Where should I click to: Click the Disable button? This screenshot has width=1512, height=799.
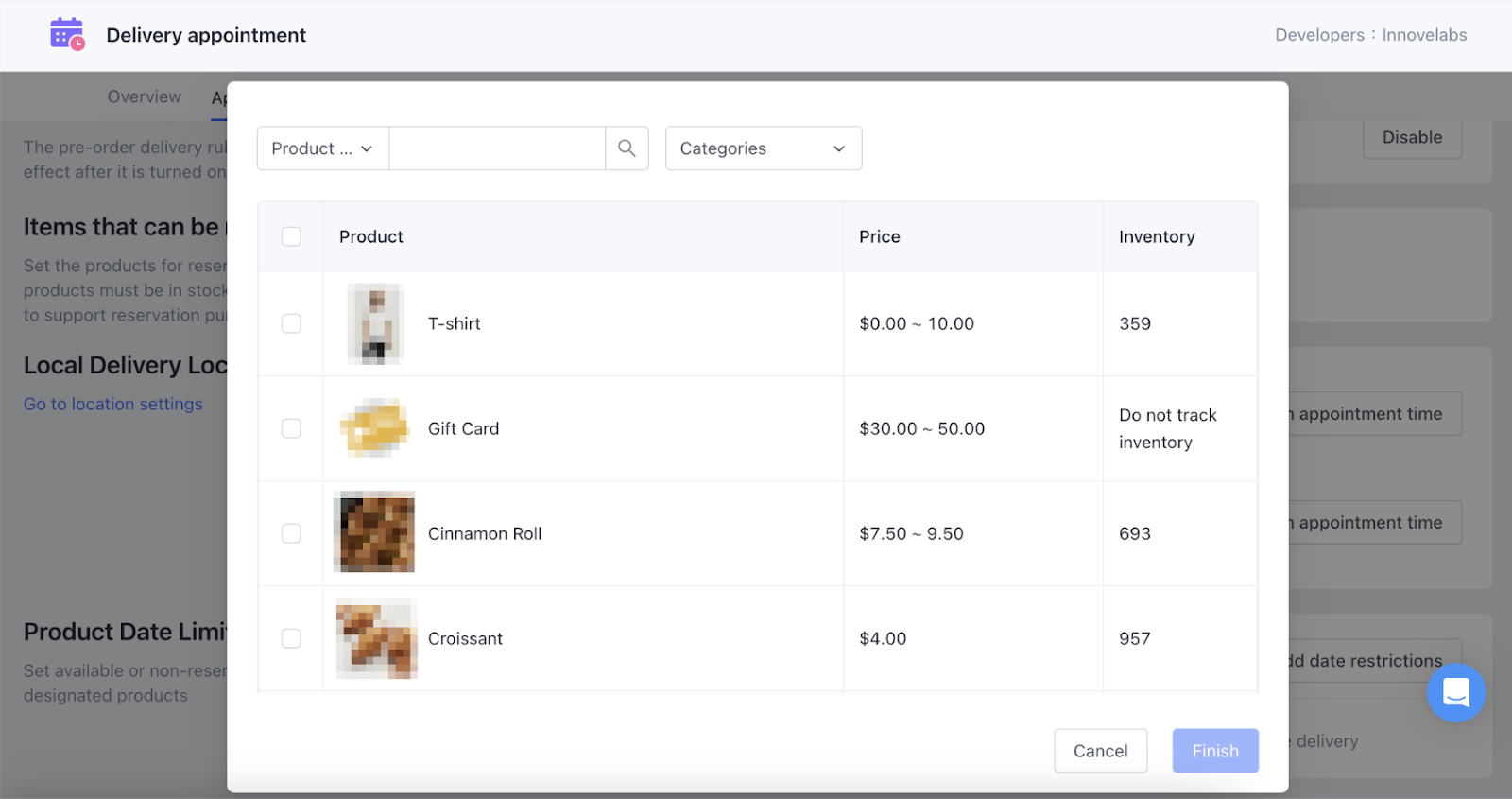pos(1412,138)
